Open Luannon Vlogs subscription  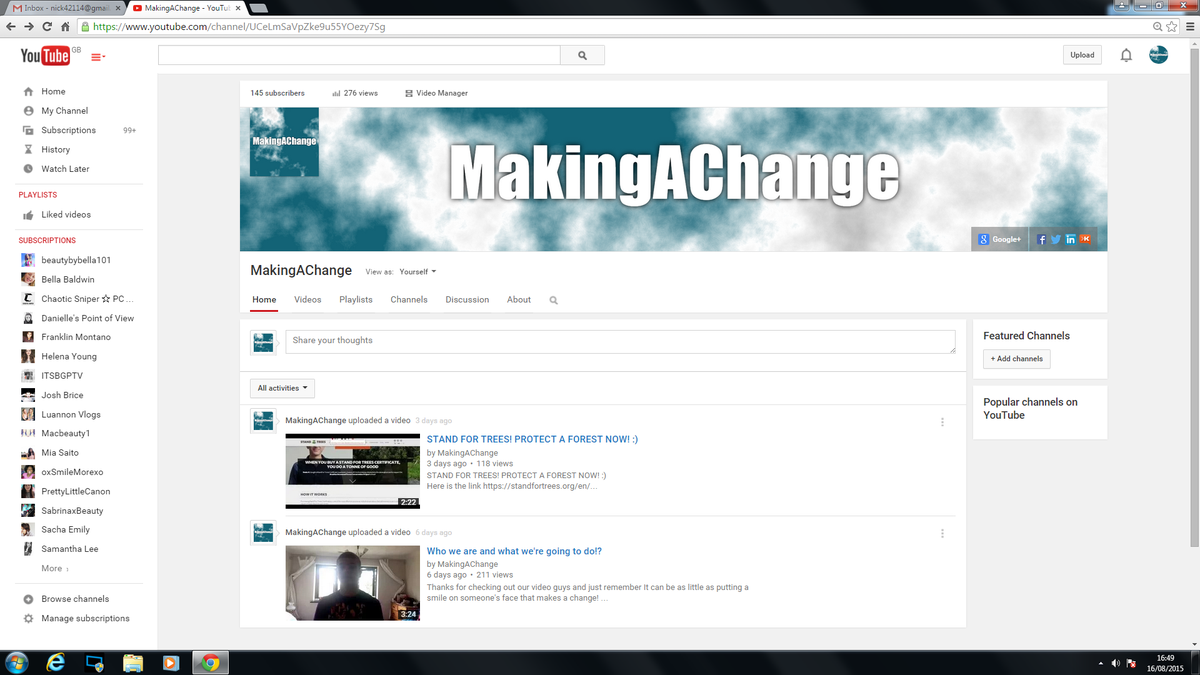(71, 415)
